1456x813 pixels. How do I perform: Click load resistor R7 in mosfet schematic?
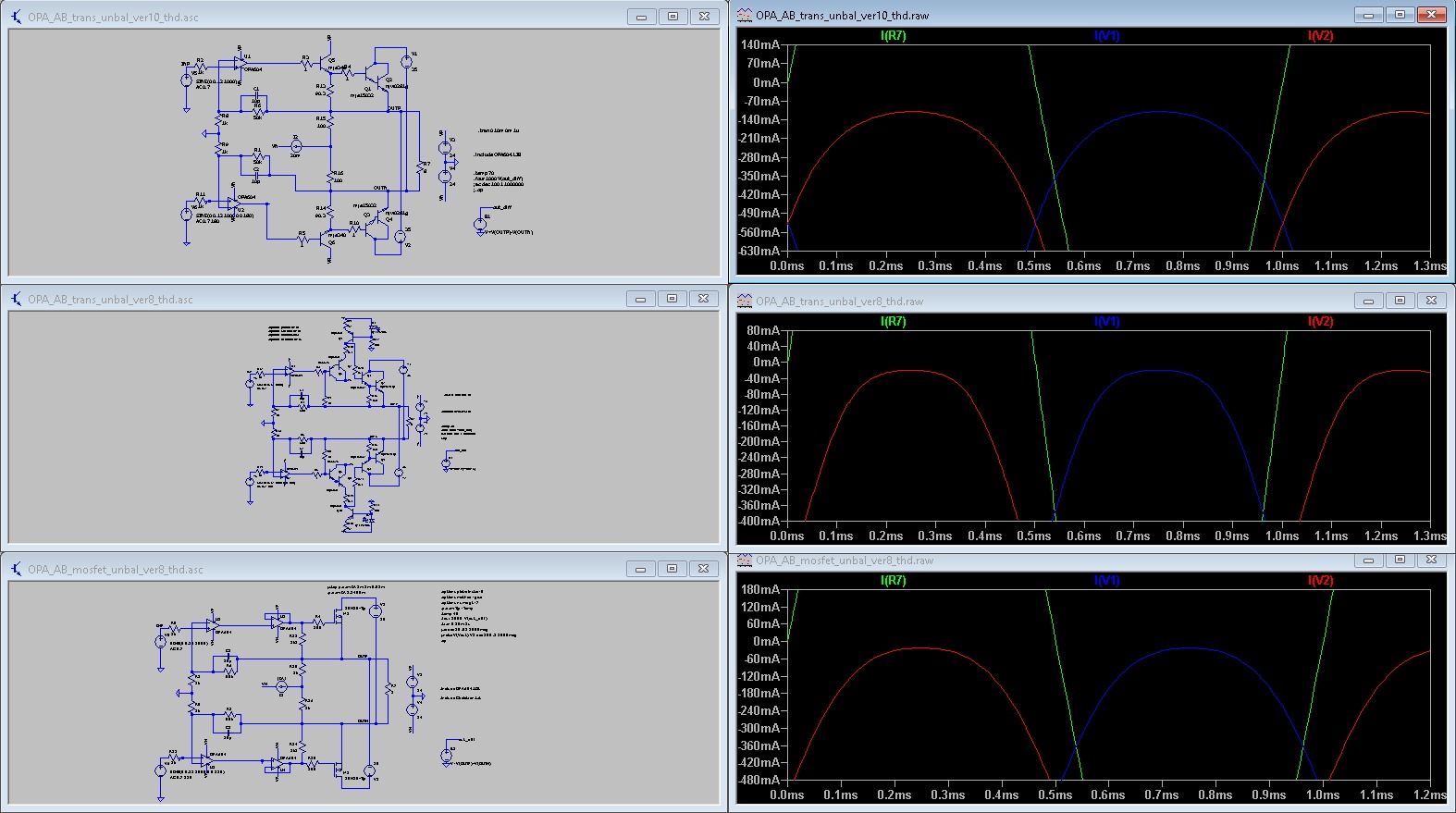(x=388, y=689)
